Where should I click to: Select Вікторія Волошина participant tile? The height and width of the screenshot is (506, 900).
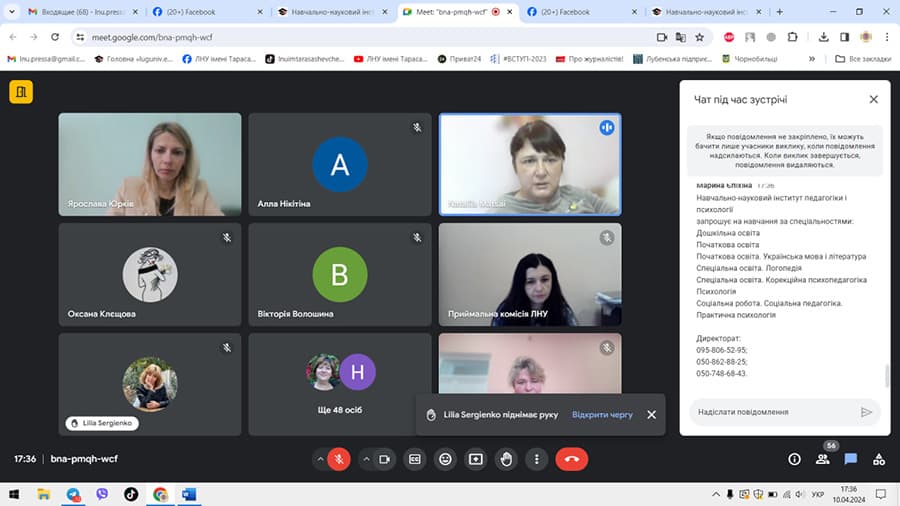coord(340,274)
